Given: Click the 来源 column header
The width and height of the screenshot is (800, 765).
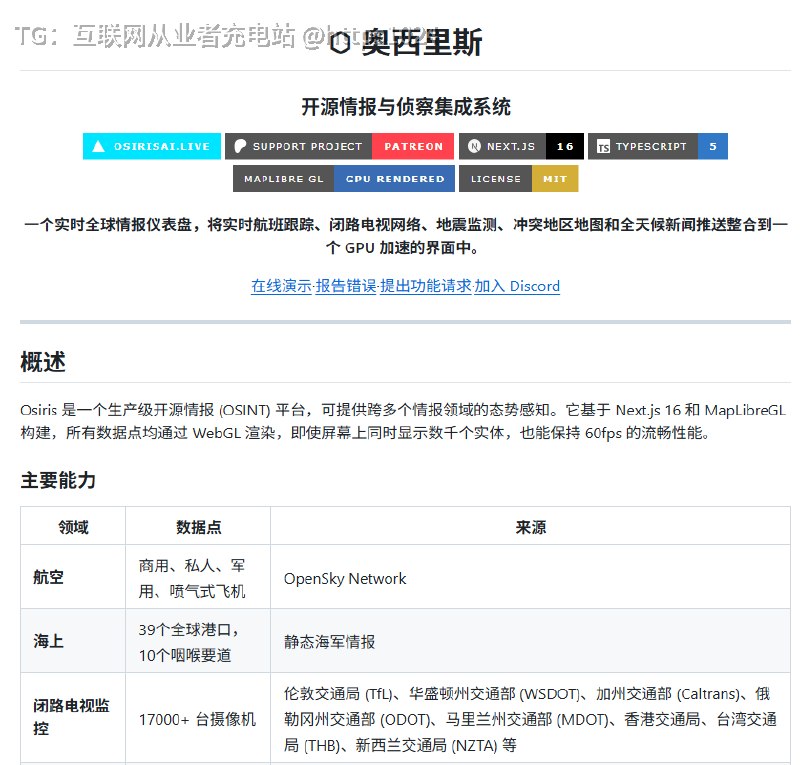Looking at the screenshot, I should pyautogui.click(x=531, y=526).
